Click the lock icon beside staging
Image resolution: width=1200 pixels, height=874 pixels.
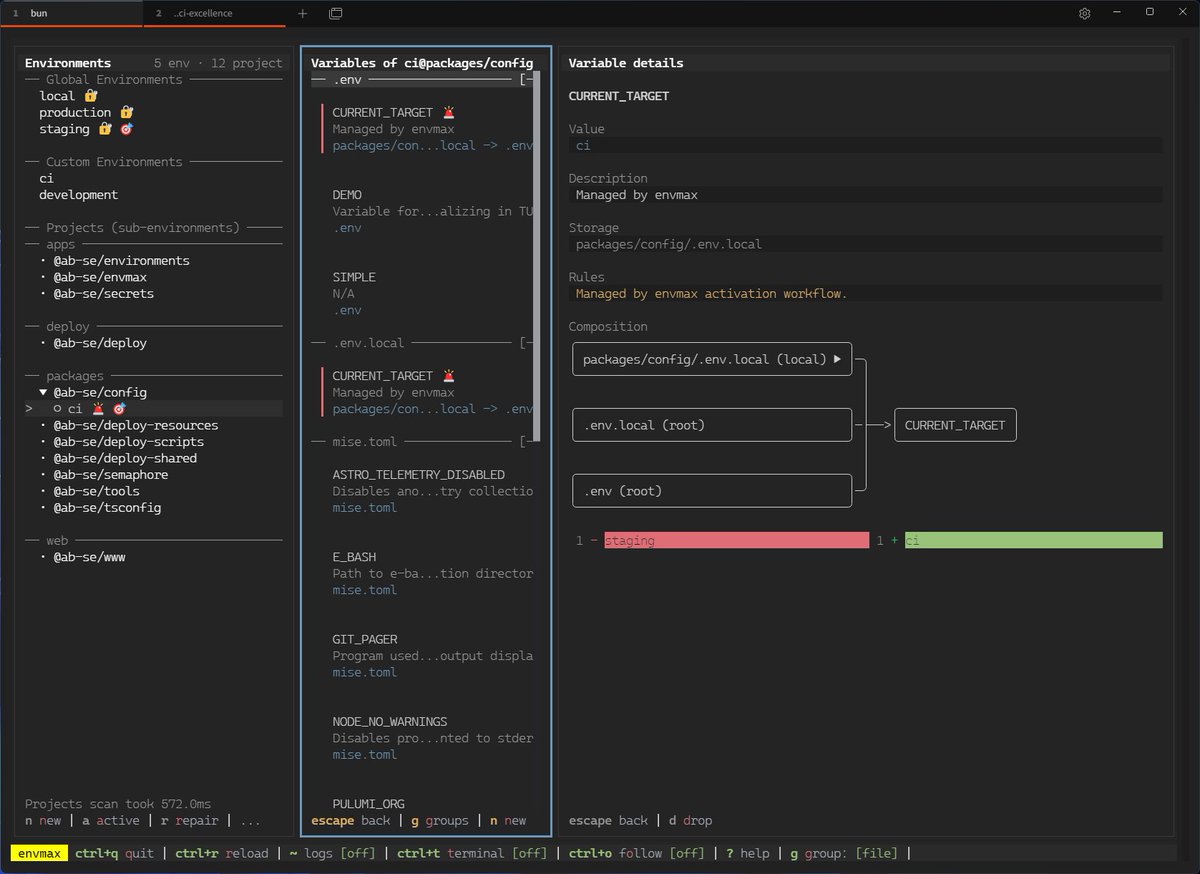[106, 129]
